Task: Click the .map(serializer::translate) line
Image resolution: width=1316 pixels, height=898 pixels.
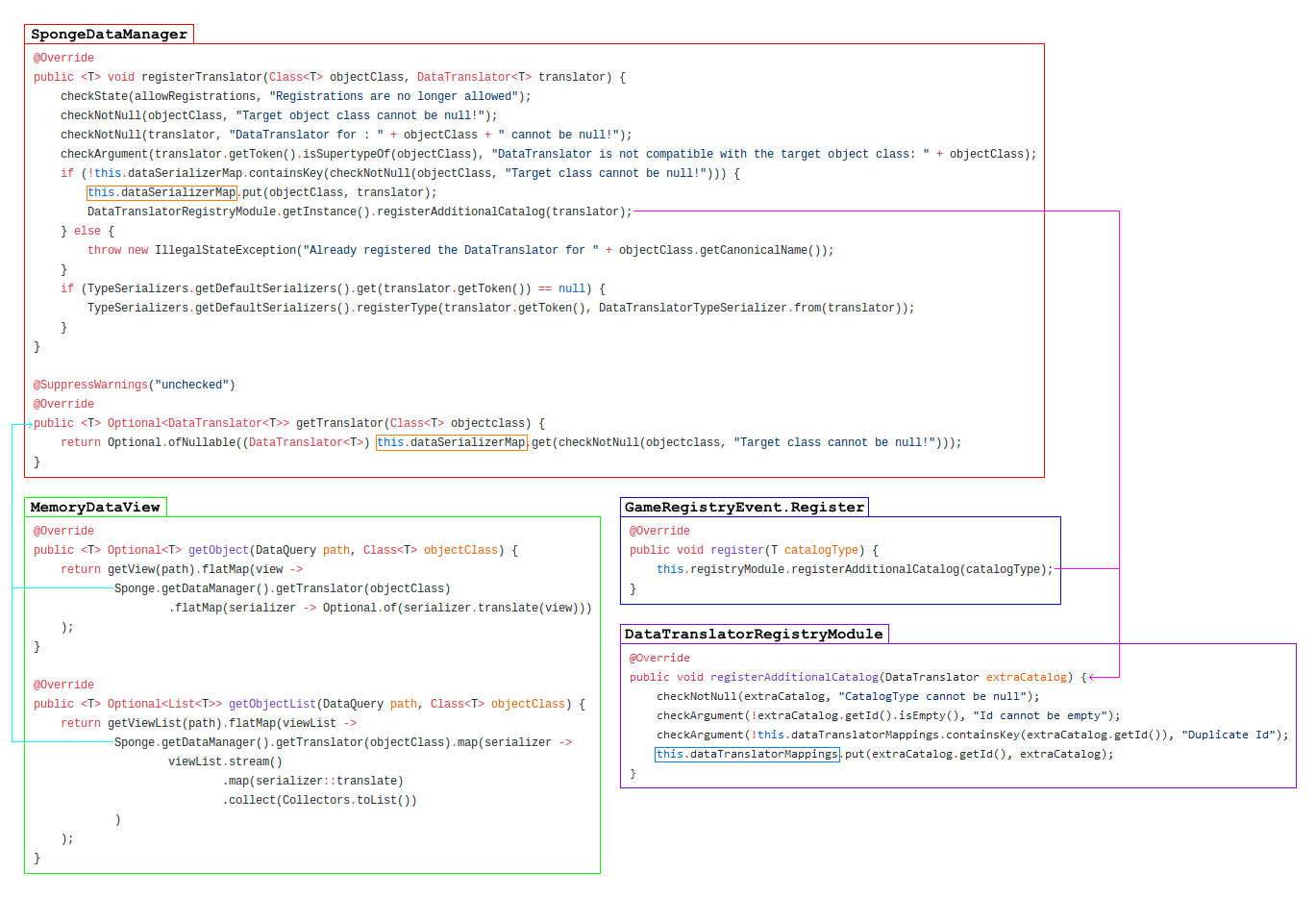Action: 313,781
